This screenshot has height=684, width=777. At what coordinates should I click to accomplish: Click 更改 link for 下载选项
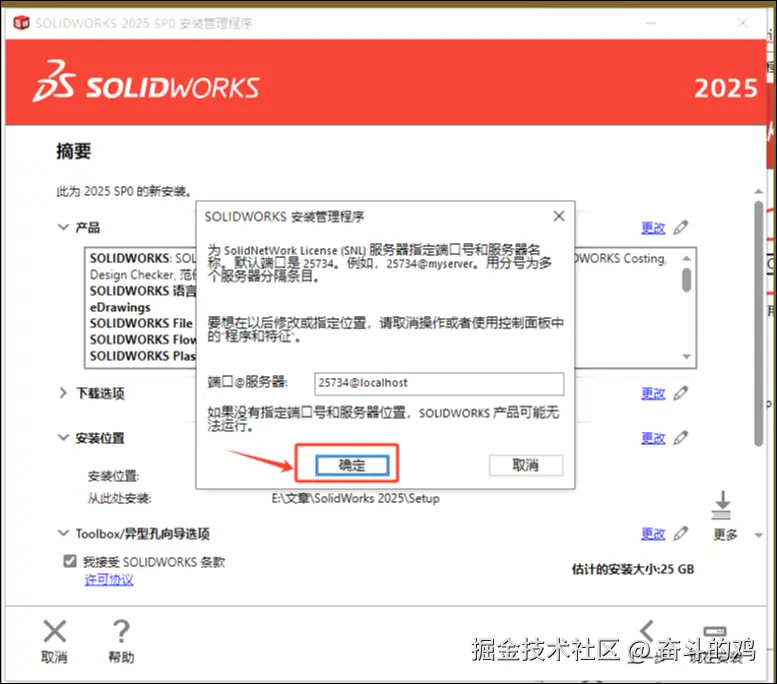coord(653,394)
